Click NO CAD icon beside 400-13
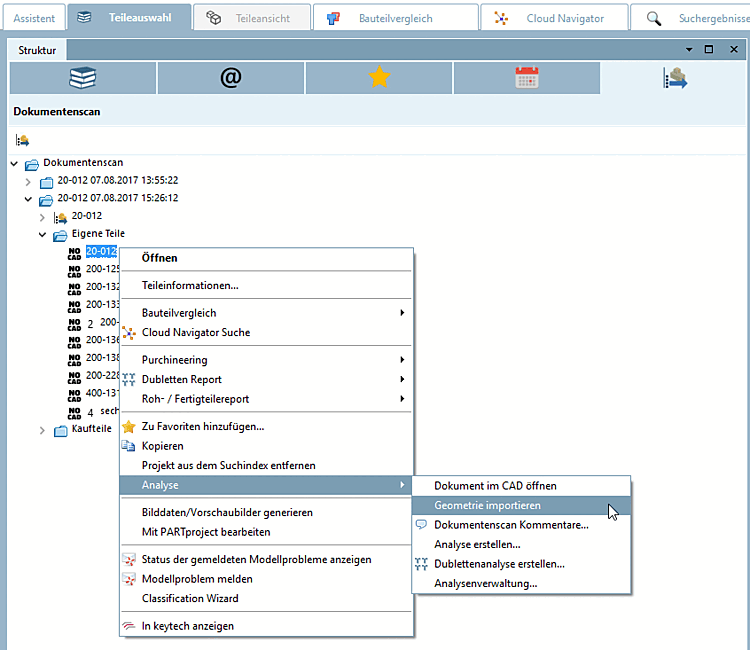This screenshot has height=650, width=750. tap(74, 396)
